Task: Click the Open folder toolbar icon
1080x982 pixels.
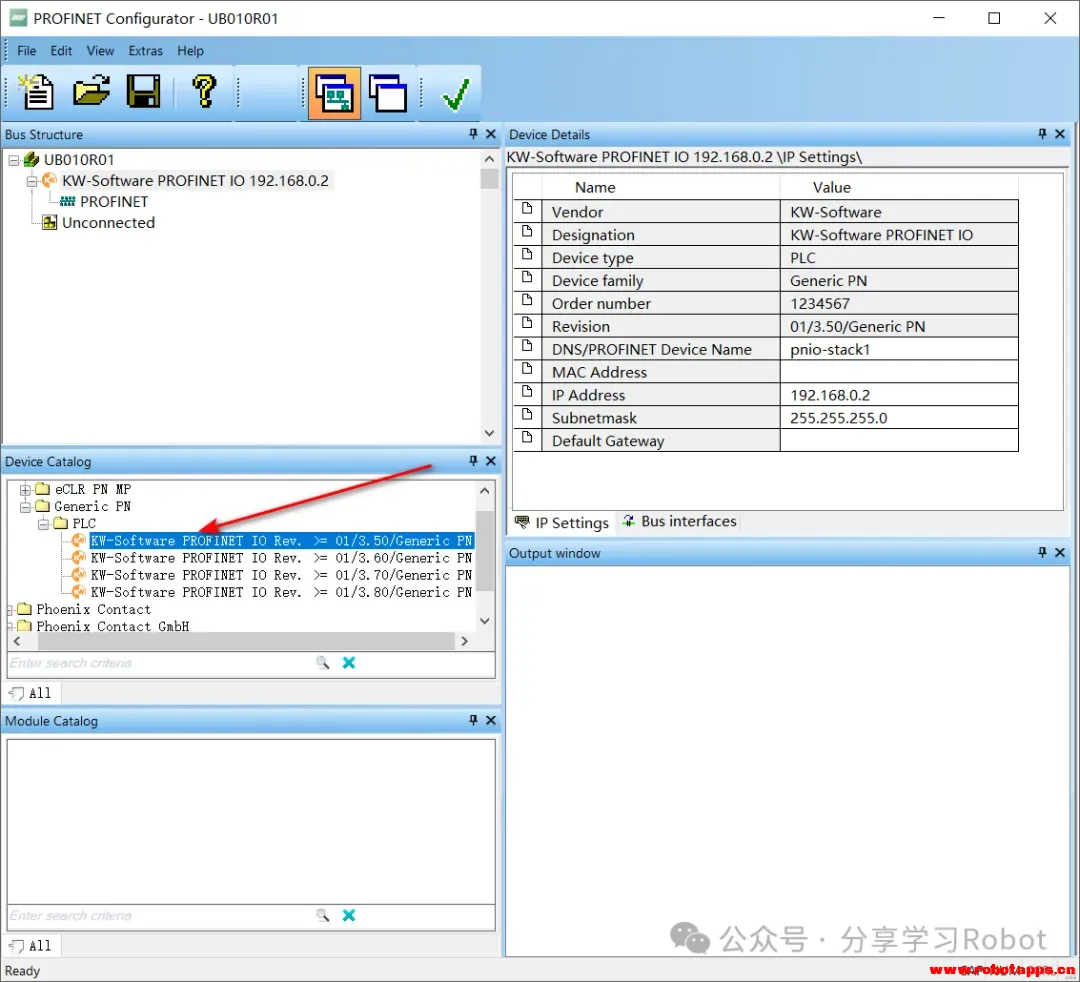Action: coord(91,92)
